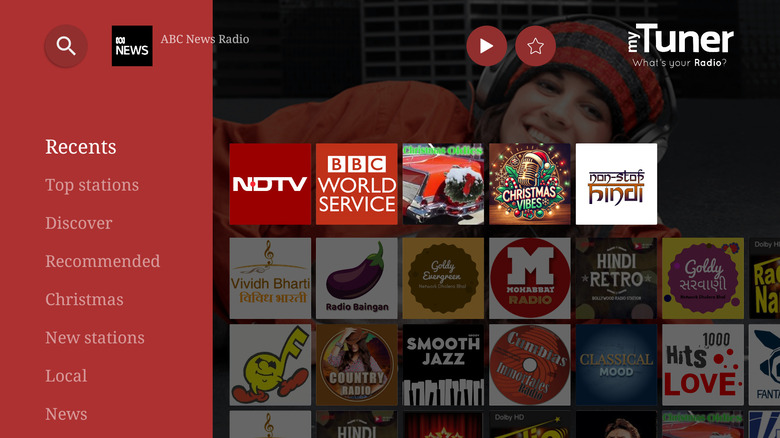
Task: Tune to Smooth Jazz station
Action: pos(443,365)
